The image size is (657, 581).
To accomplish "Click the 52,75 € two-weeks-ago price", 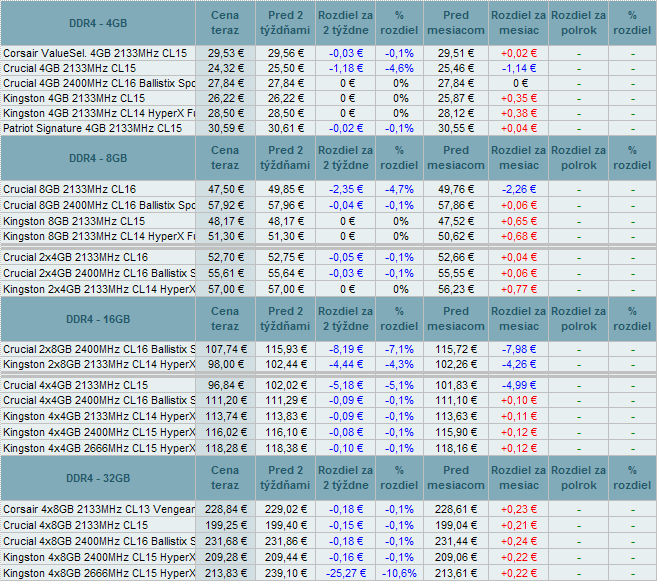I will pos(286,257).
